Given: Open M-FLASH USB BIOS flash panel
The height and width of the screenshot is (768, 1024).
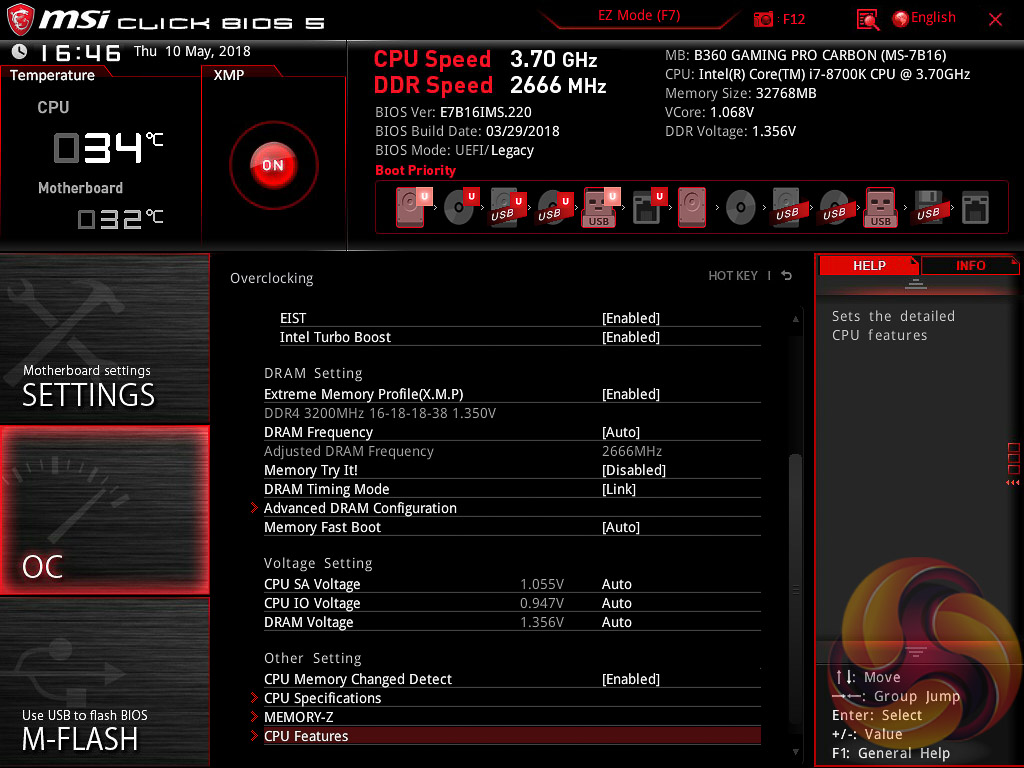Looking at the screenshot, I should 104,682.
